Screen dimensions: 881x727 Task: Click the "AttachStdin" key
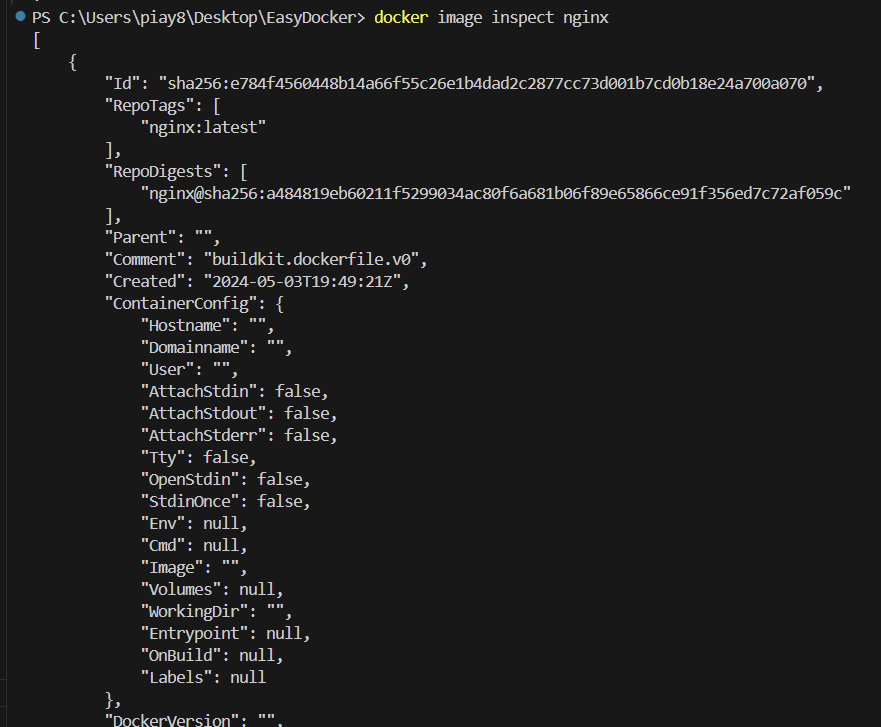tap(199, 392)
